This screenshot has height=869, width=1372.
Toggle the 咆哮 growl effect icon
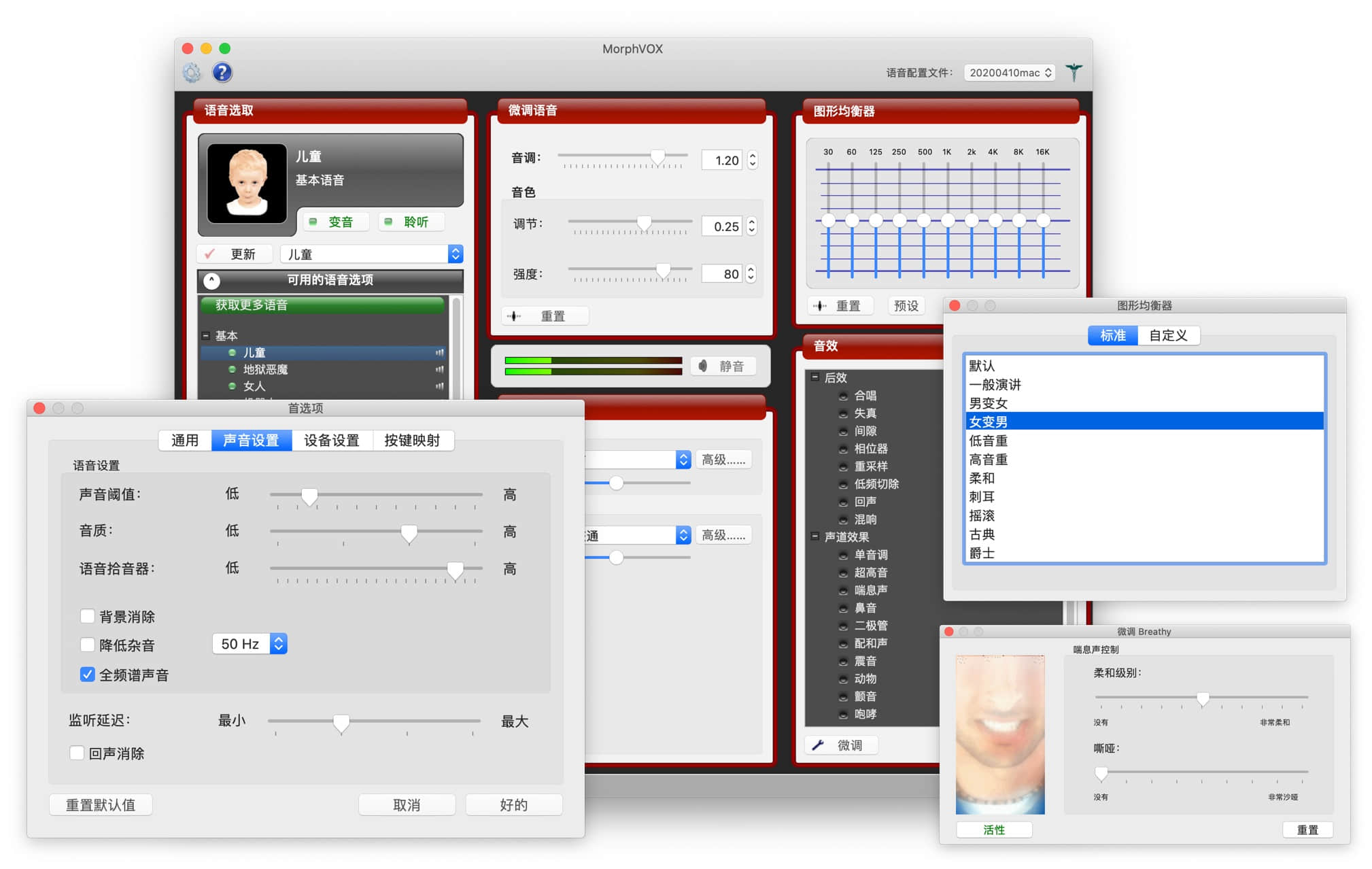click(x=843, y=714)
